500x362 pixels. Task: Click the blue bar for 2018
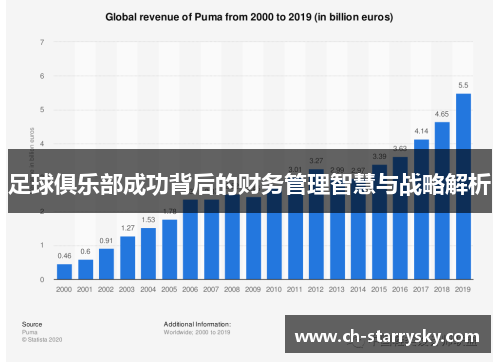point(442,201)
